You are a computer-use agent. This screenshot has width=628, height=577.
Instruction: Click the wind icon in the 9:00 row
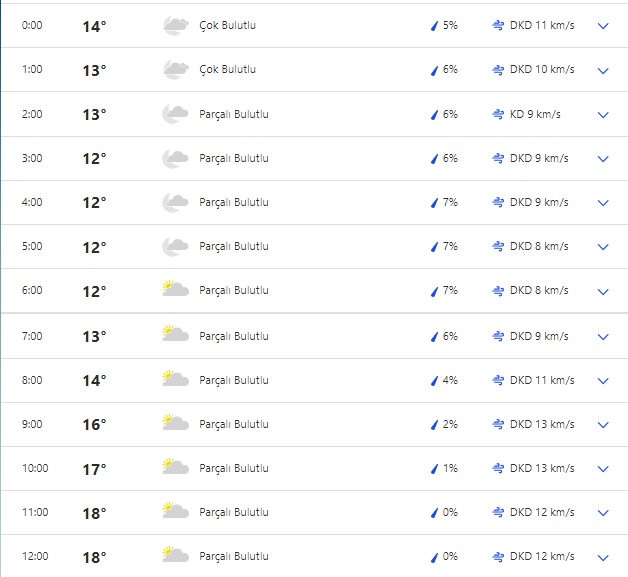coord(497,424)
